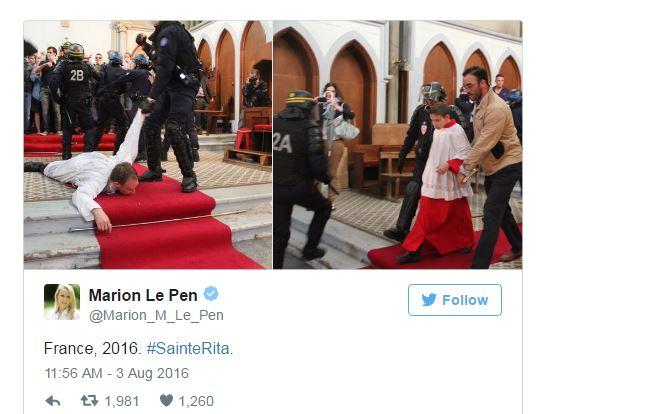The width and height of the screenshot is (658, 414).
Task: Click the heart like icon
Action: (166, 401)
